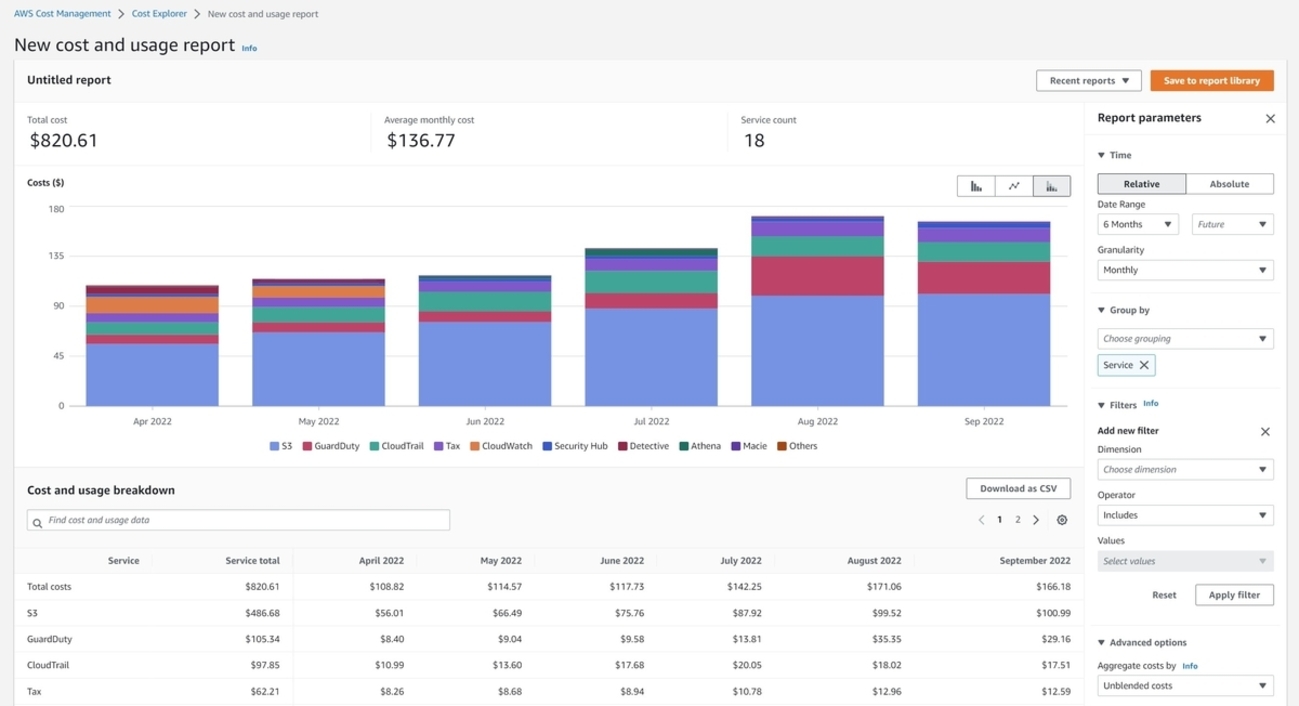The height and width of the screenshot is (706, 1299).
Task: Select the stacked bar chart icon
Action: [1051, 186]
